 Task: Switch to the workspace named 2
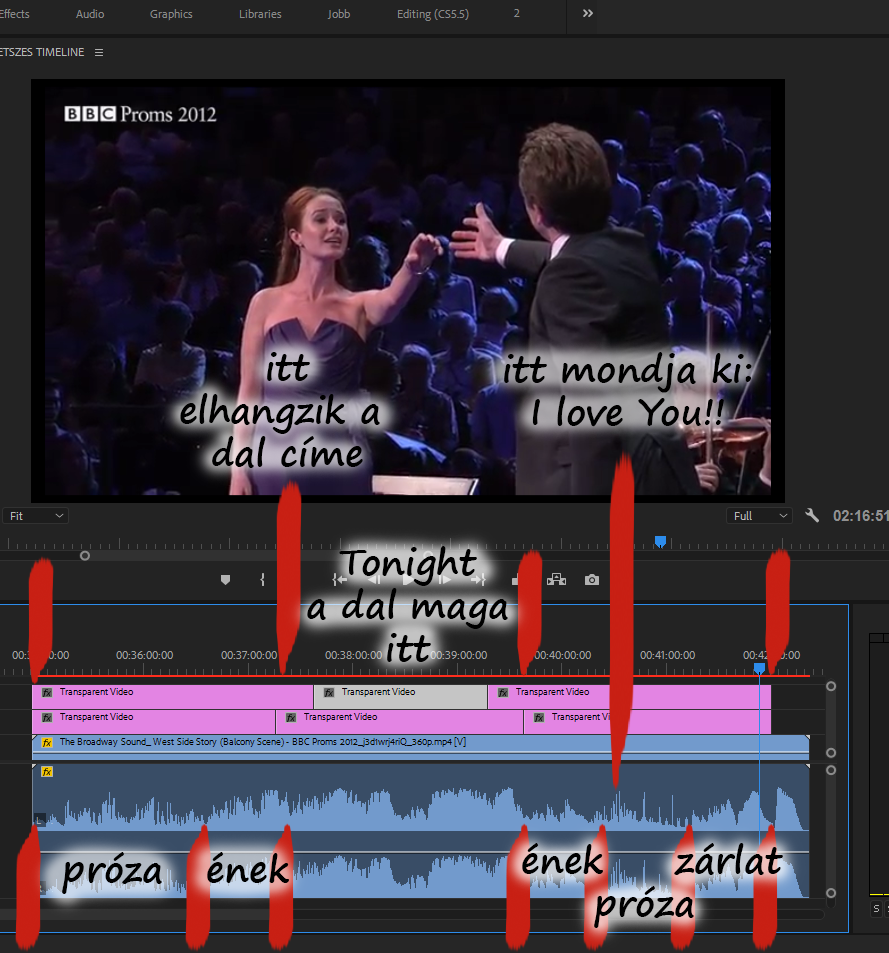pyautogui.click(x=517, y=13)
